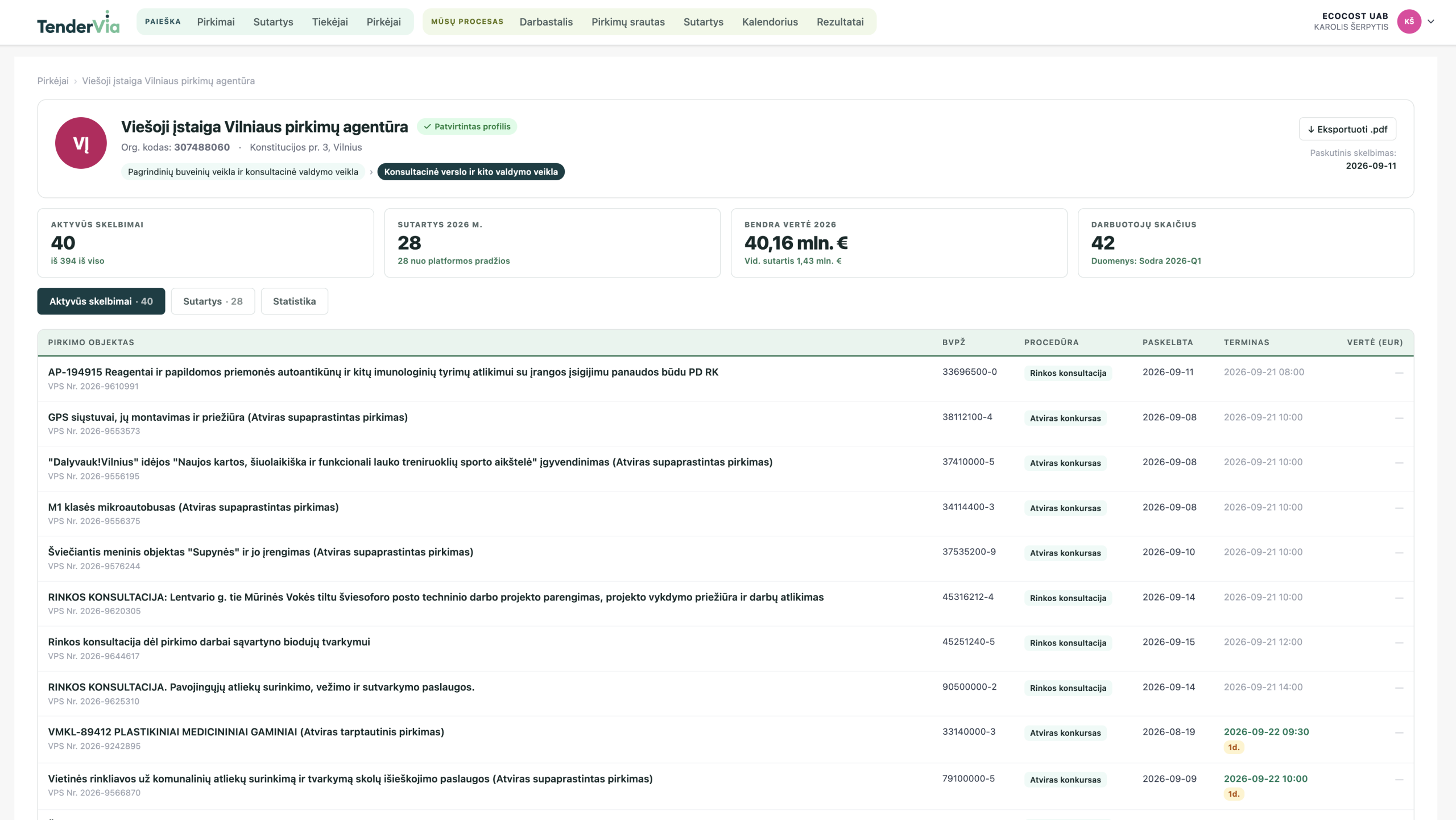Image resolution: width=1456 pixels, height=820 pixels.
Task: Click the Aktyvūs skelbimai stat card
Action: click(x=205, y=243)
